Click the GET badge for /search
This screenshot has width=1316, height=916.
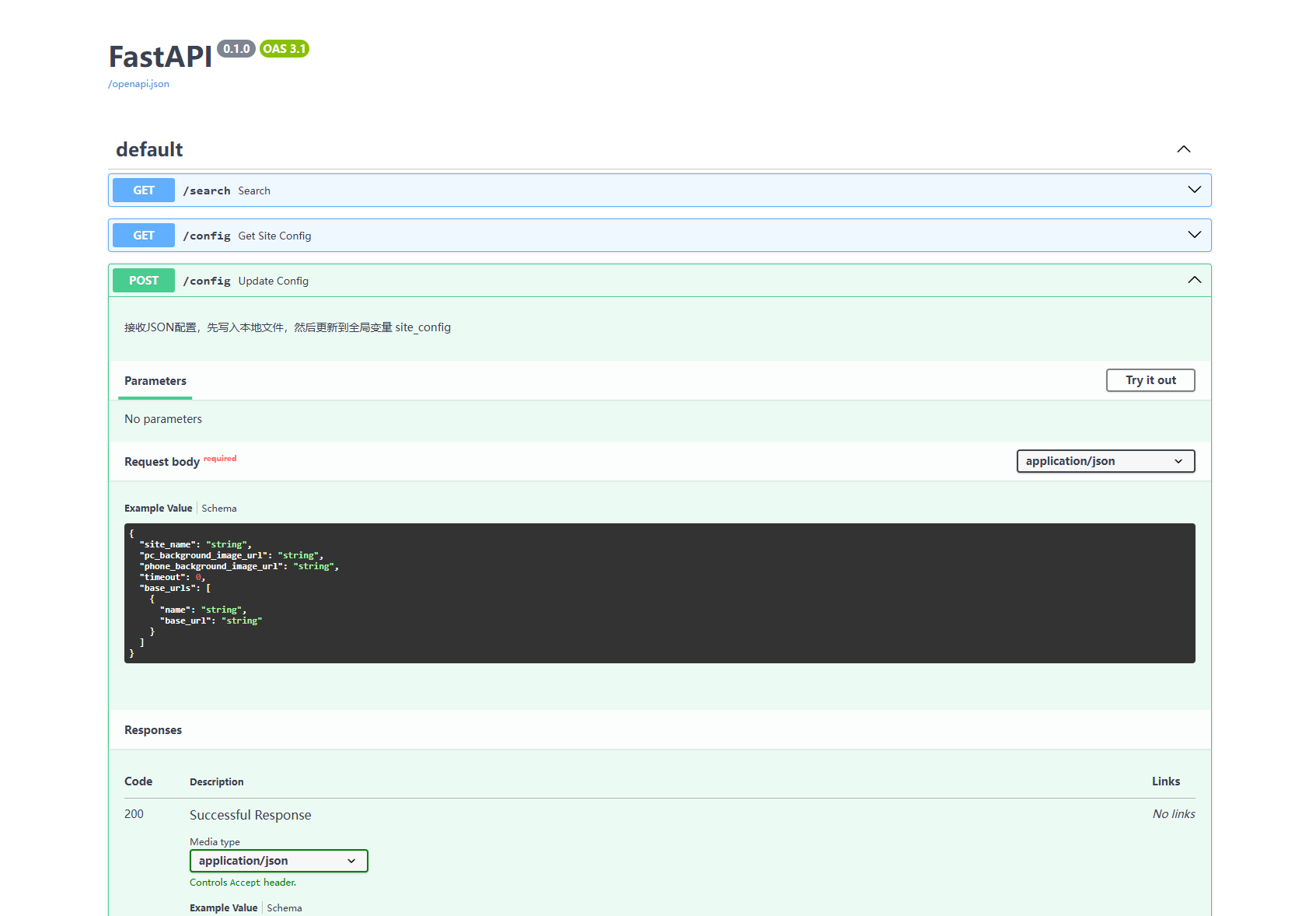[x=144, y=191]
